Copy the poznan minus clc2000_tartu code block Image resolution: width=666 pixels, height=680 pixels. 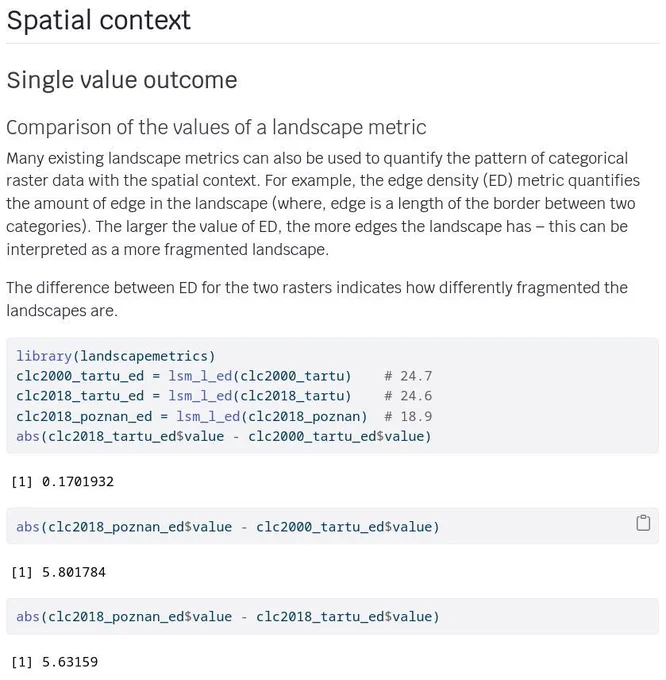(x=643, y=523)
